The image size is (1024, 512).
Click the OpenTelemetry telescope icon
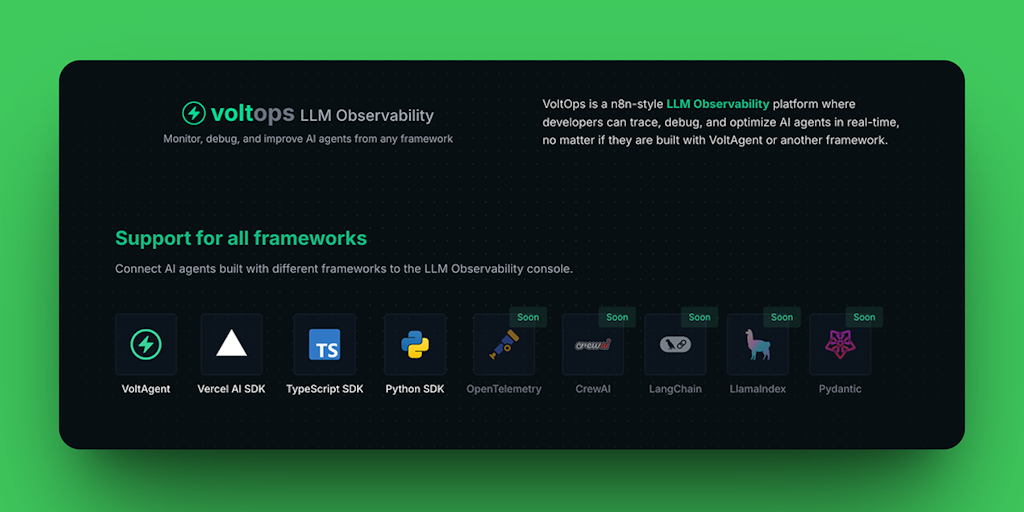click(504, 344)
